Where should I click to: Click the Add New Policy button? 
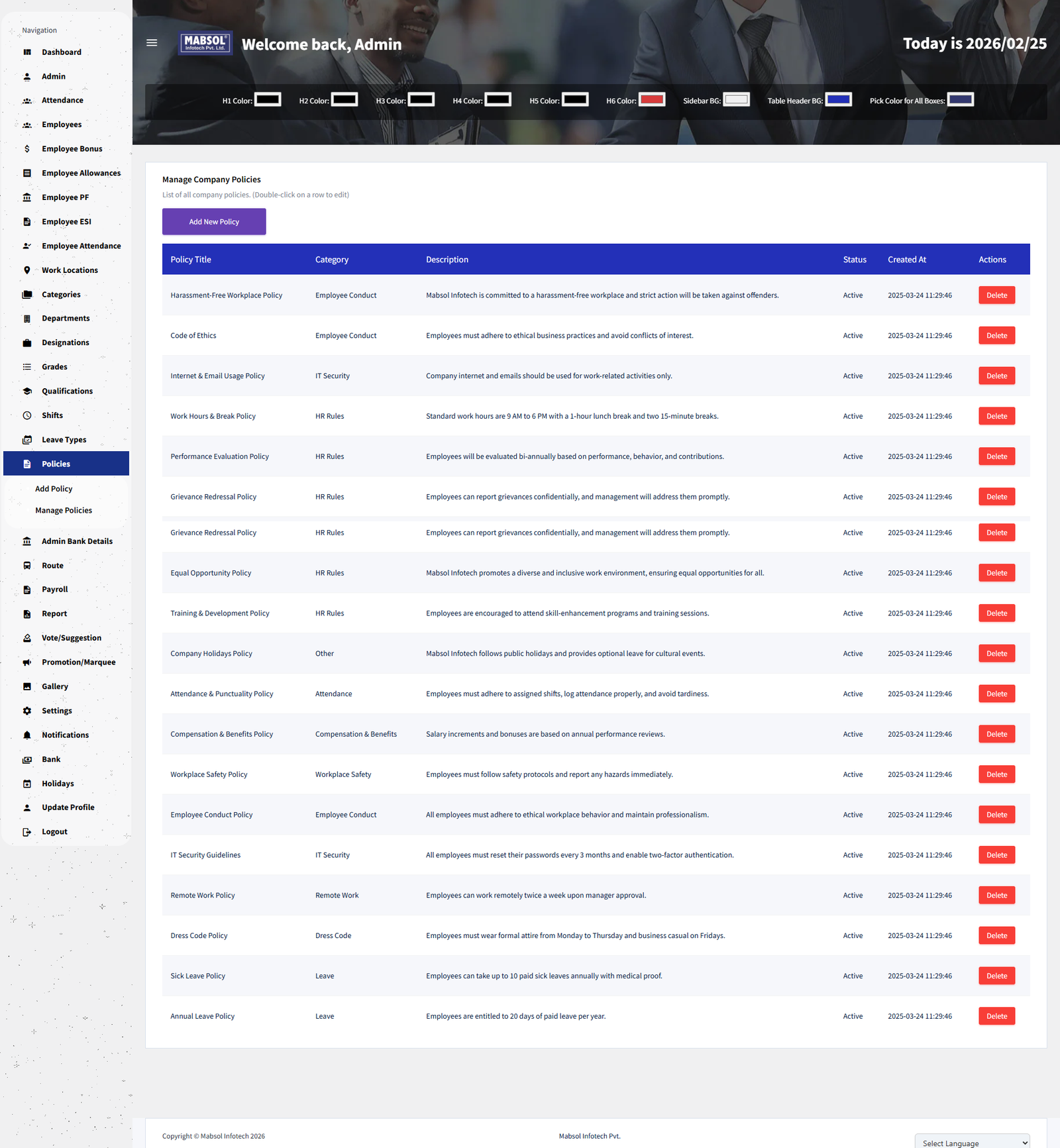tap(214, 222)
